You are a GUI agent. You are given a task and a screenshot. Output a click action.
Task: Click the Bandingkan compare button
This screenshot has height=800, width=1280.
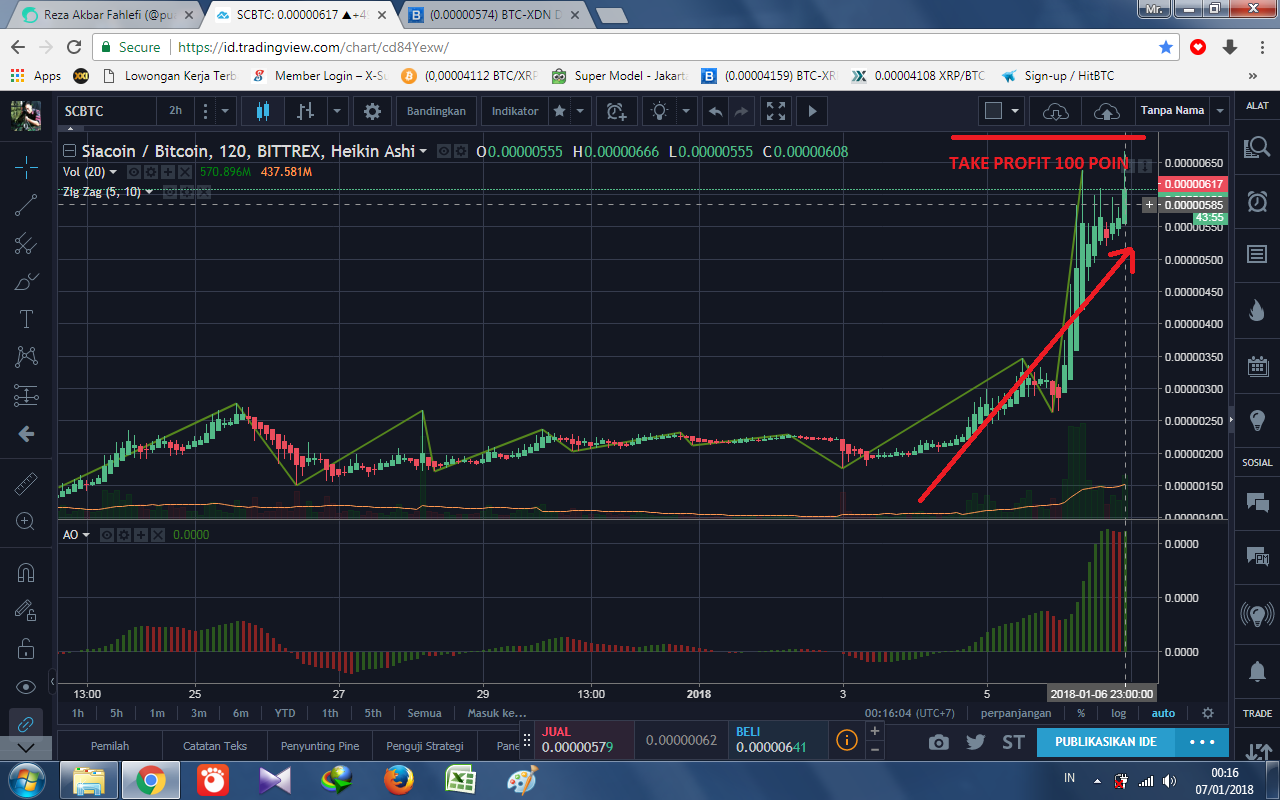point(436,111)
